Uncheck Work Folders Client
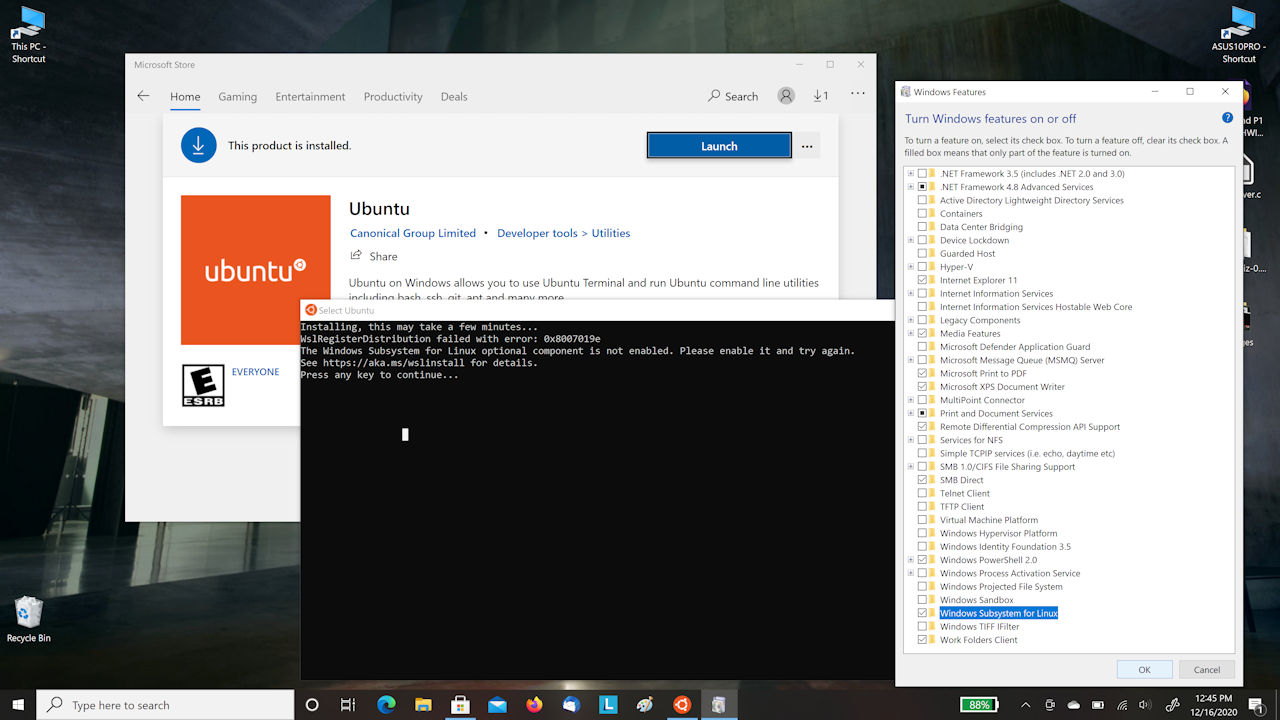 922,640
